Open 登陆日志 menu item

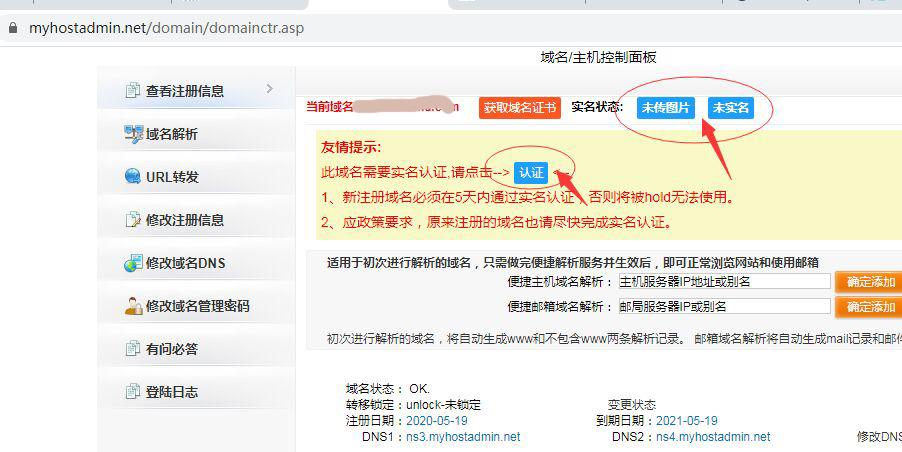pos(196,389)
